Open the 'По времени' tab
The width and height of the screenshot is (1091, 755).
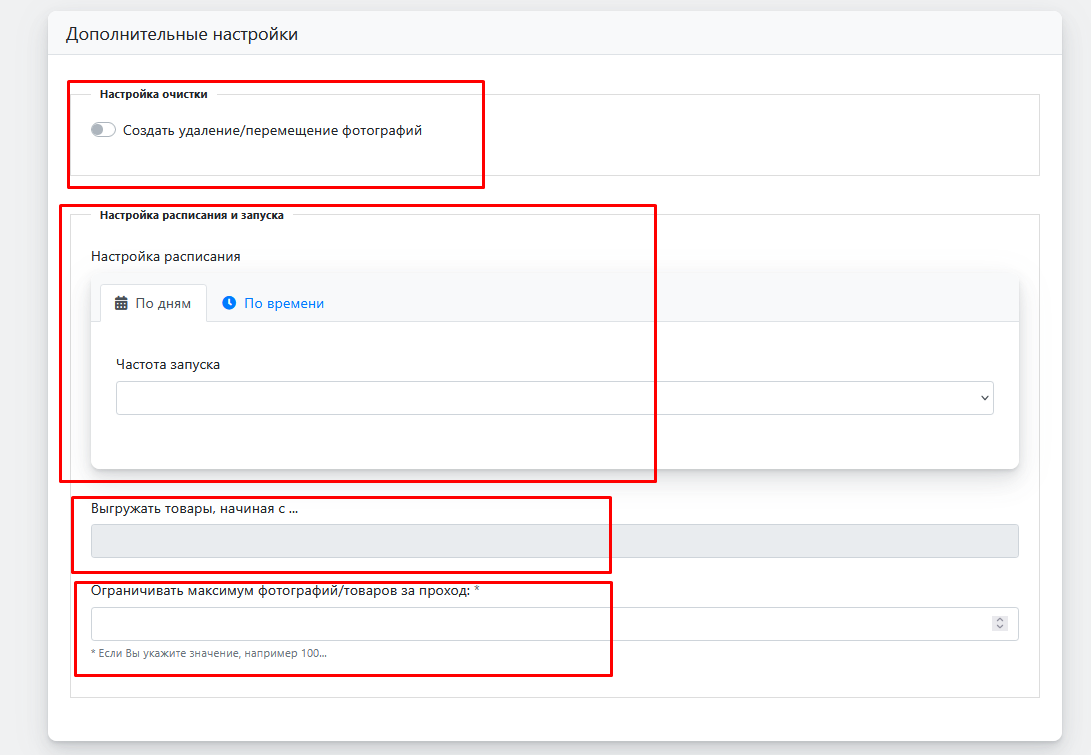283,303
